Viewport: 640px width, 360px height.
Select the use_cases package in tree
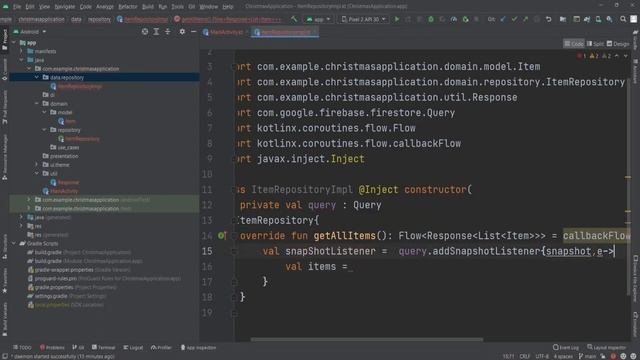coord(64,147)
